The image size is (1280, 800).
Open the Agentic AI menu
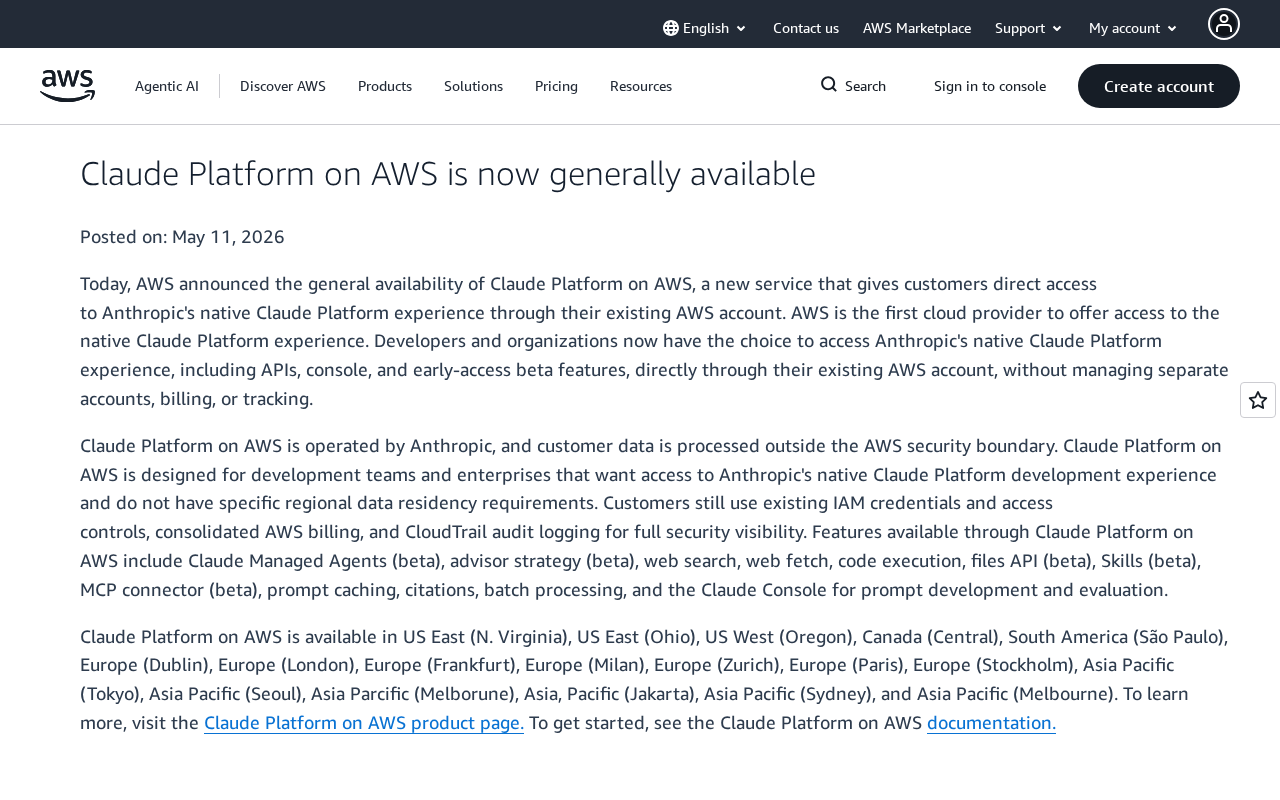[167, 86]
